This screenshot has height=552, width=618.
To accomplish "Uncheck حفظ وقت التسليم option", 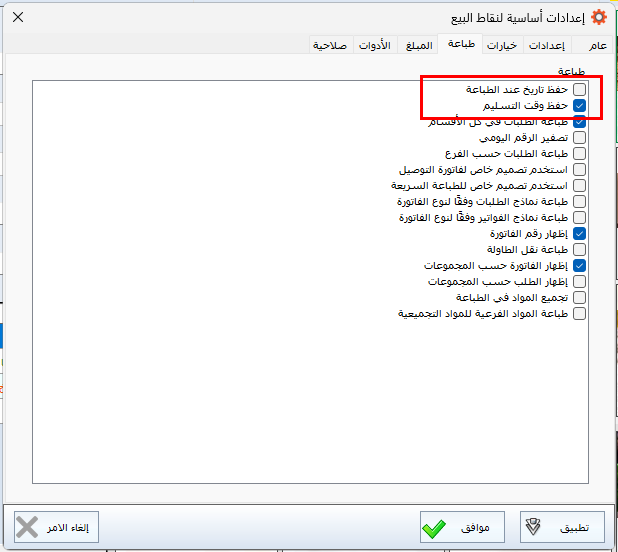I will point(579,106).
